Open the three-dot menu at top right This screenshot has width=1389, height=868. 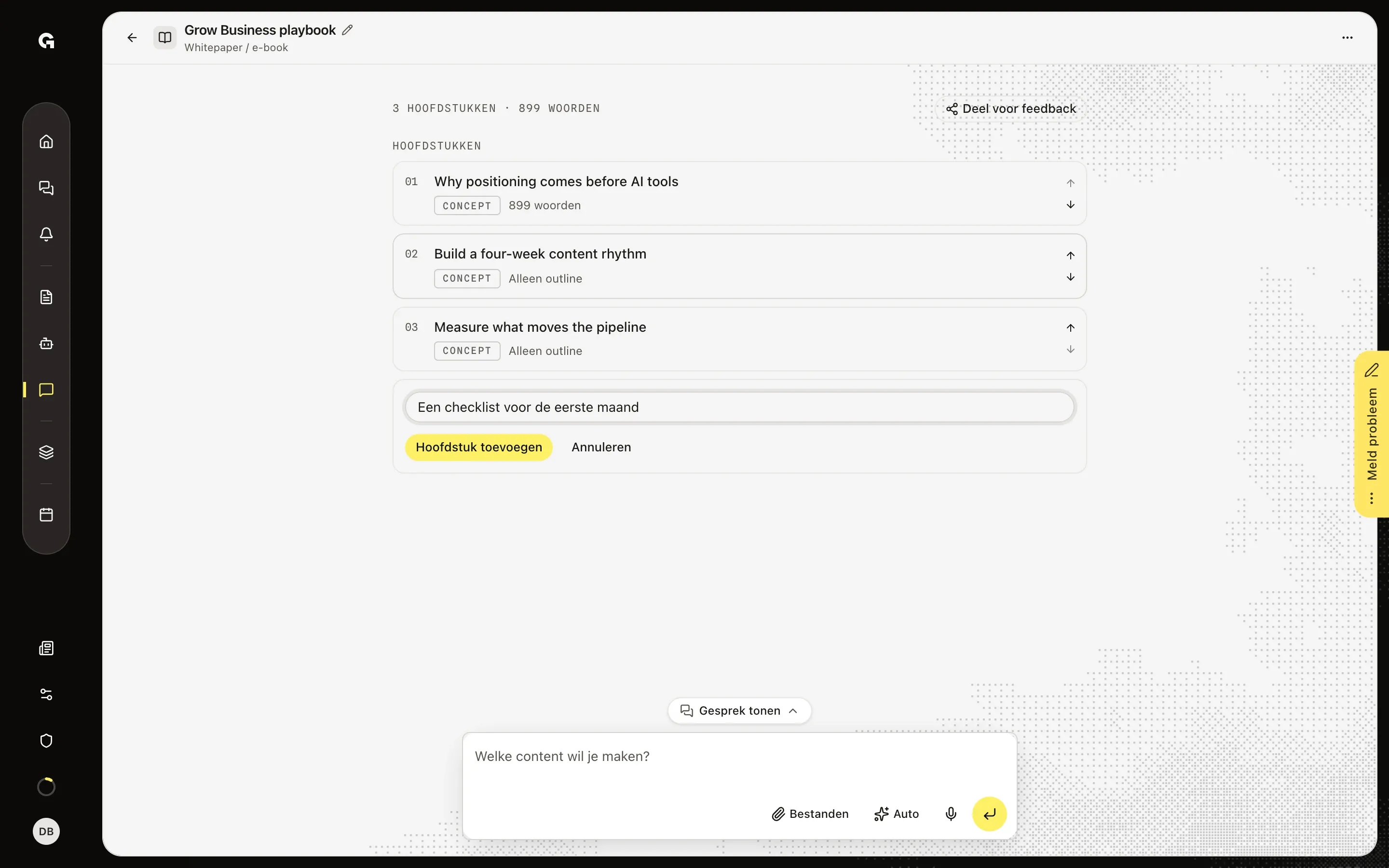(1347, 38)
